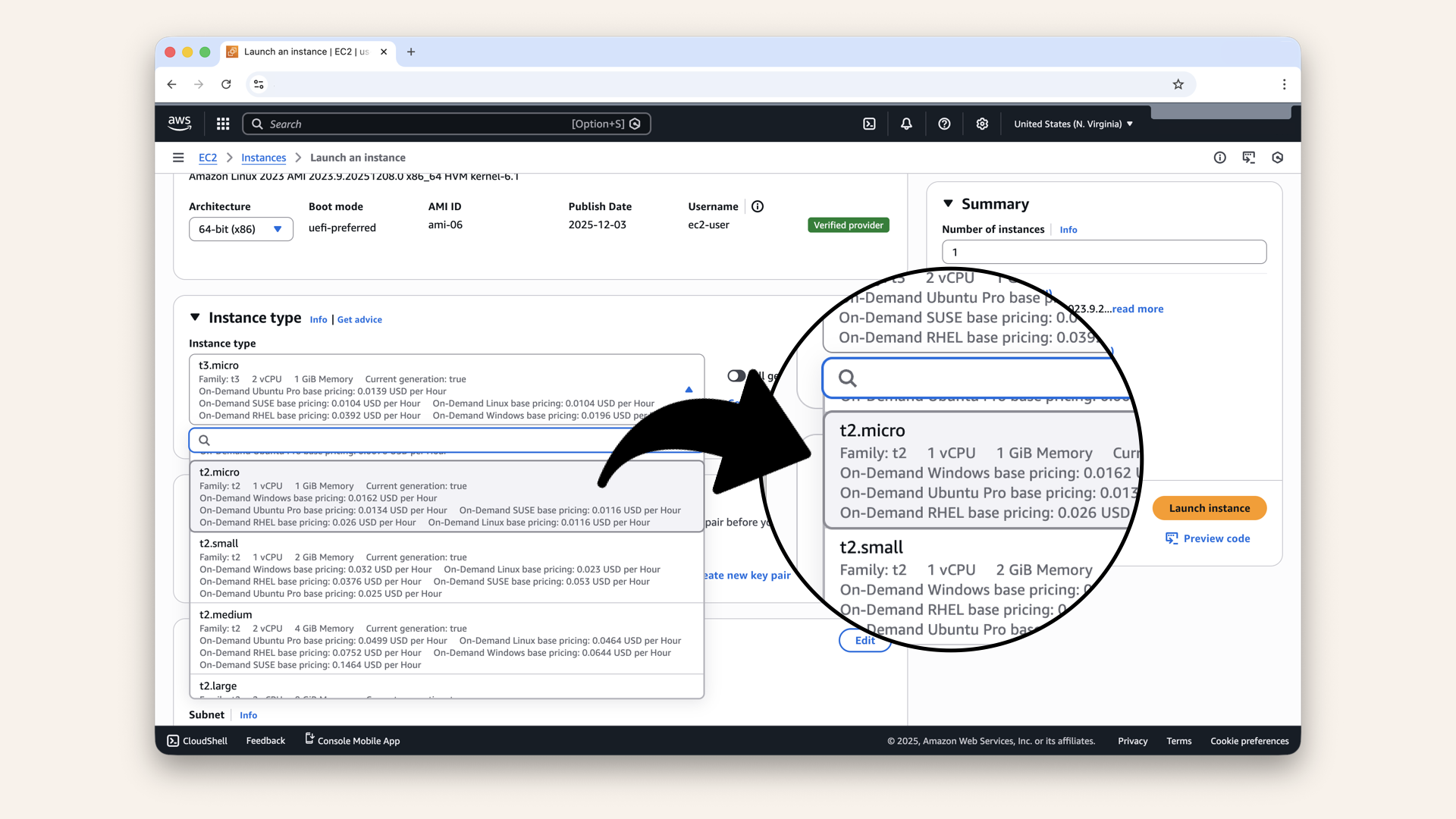Open the hamburger navigation menu
1456x819 pixels.
click(x=179, y=157)
